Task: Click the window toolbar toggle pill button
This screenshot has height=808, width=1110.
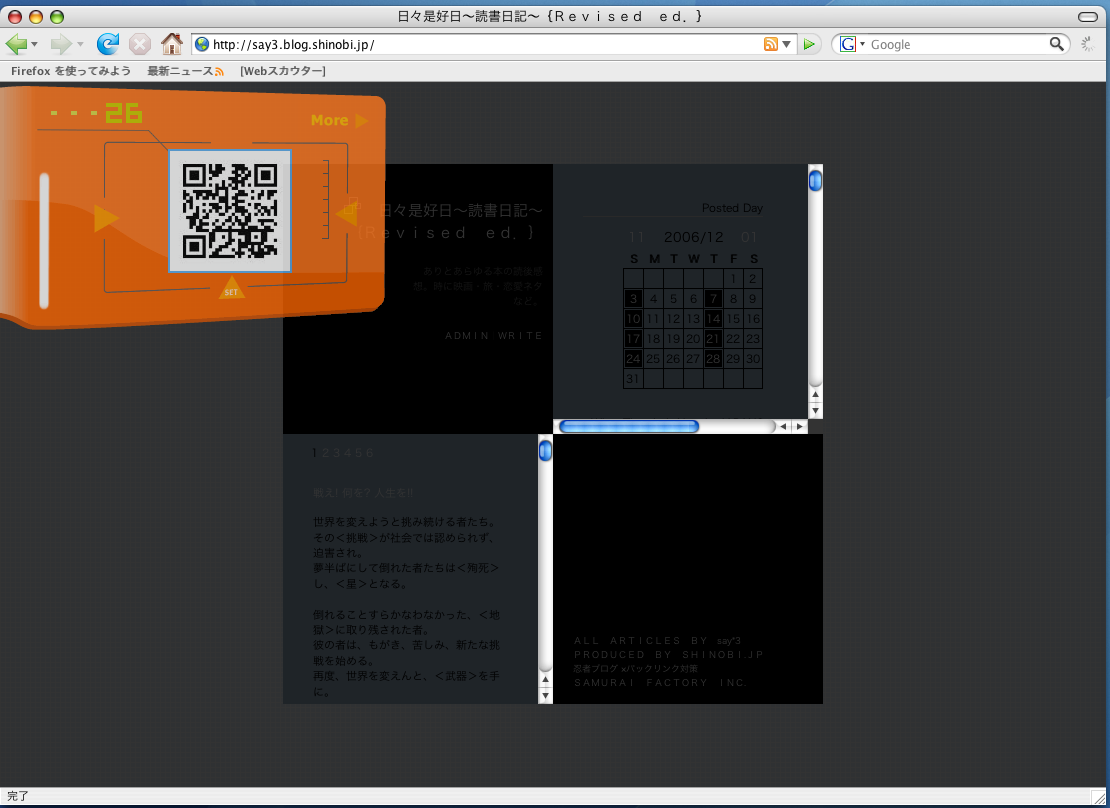Action: tap(1087, 16)
